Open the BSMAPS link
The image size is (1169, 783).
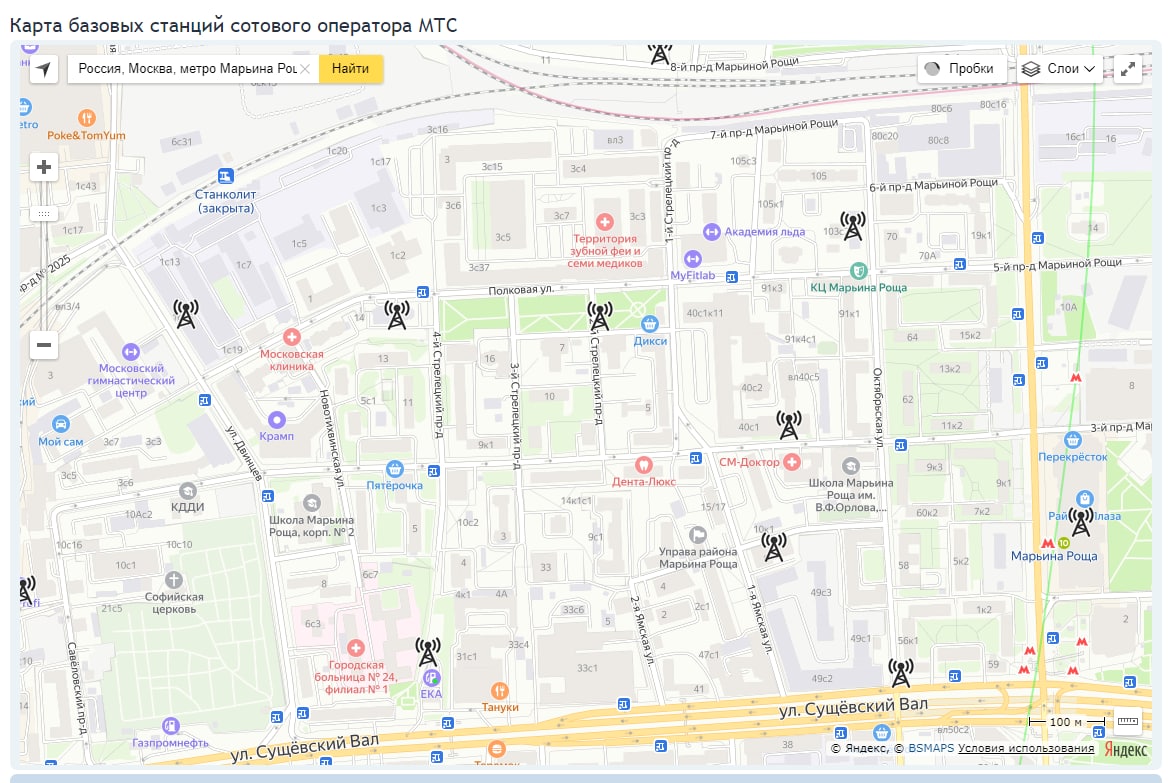[x=931, y=748]
